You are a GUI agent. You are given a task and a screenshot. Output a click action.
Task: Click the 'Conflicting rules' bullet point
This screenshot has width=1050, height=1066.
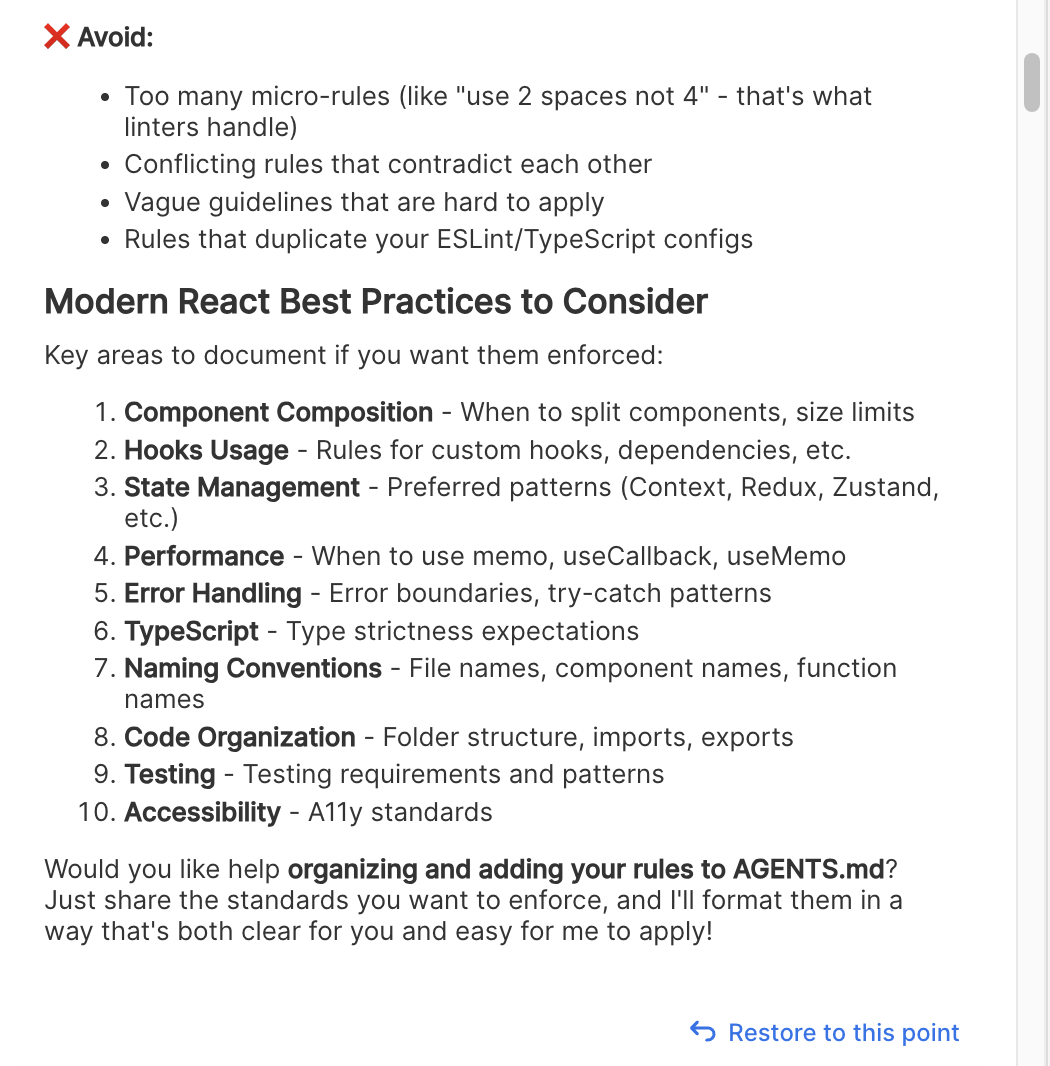point(388,164)
